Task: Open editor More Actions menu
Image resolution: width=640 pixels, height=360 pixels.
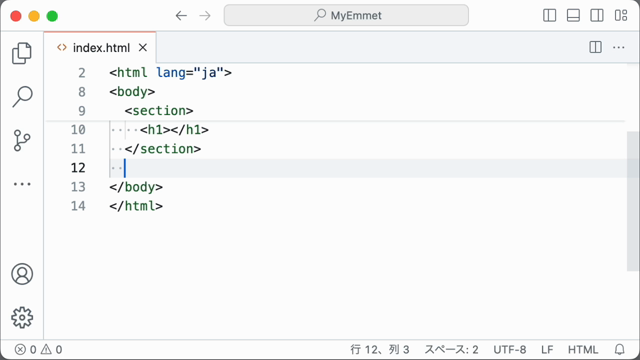Action: tap(619, 47)
